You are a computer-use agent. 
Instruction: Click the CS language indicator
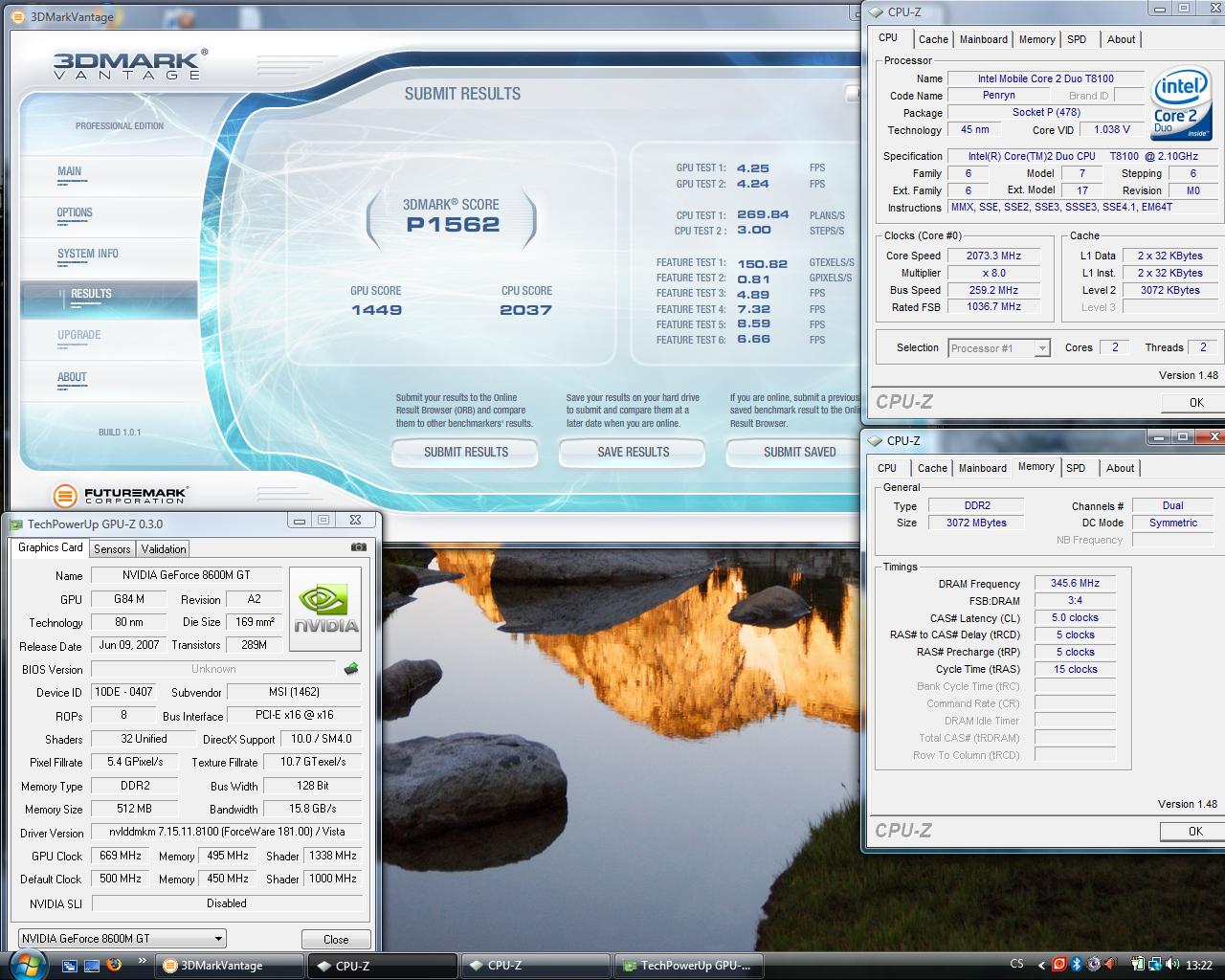(1016, 965)
